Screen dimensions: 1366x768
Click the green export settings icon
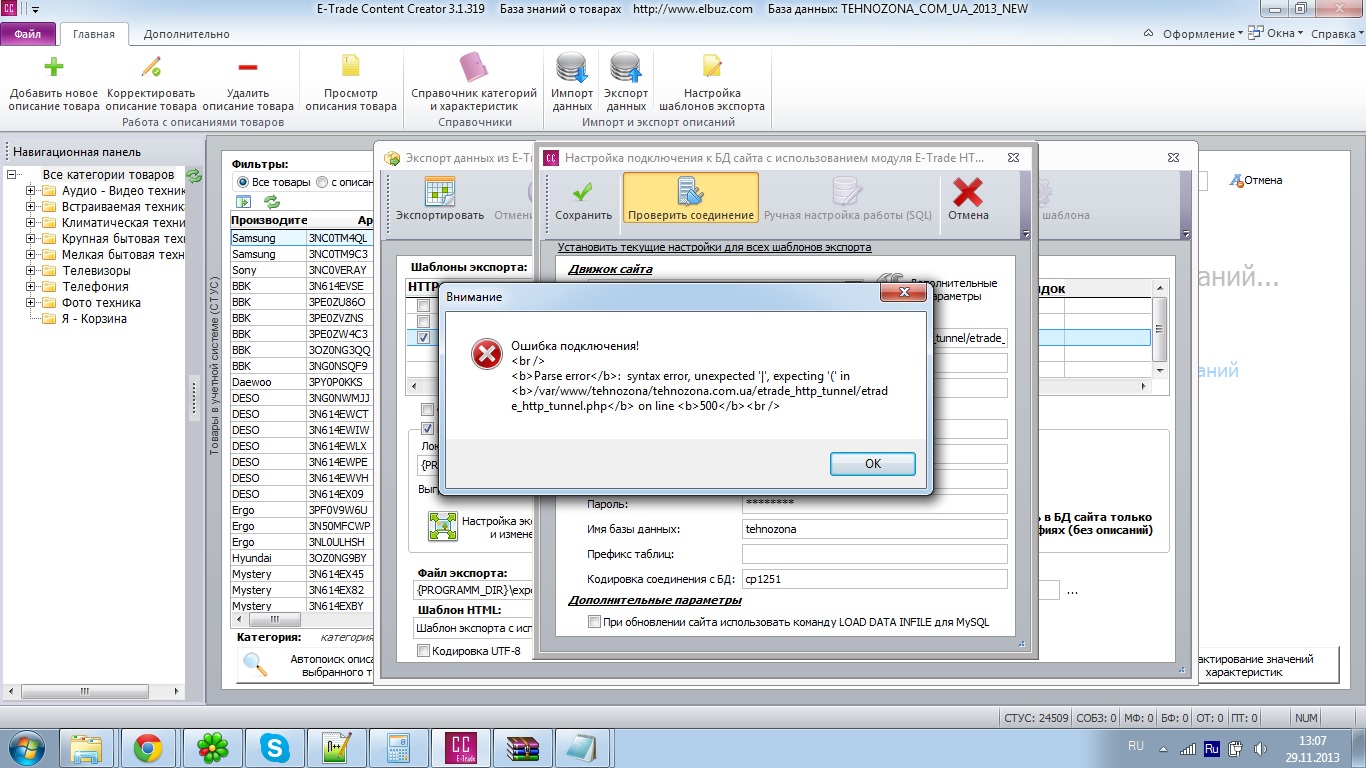[x=442, y=527]
